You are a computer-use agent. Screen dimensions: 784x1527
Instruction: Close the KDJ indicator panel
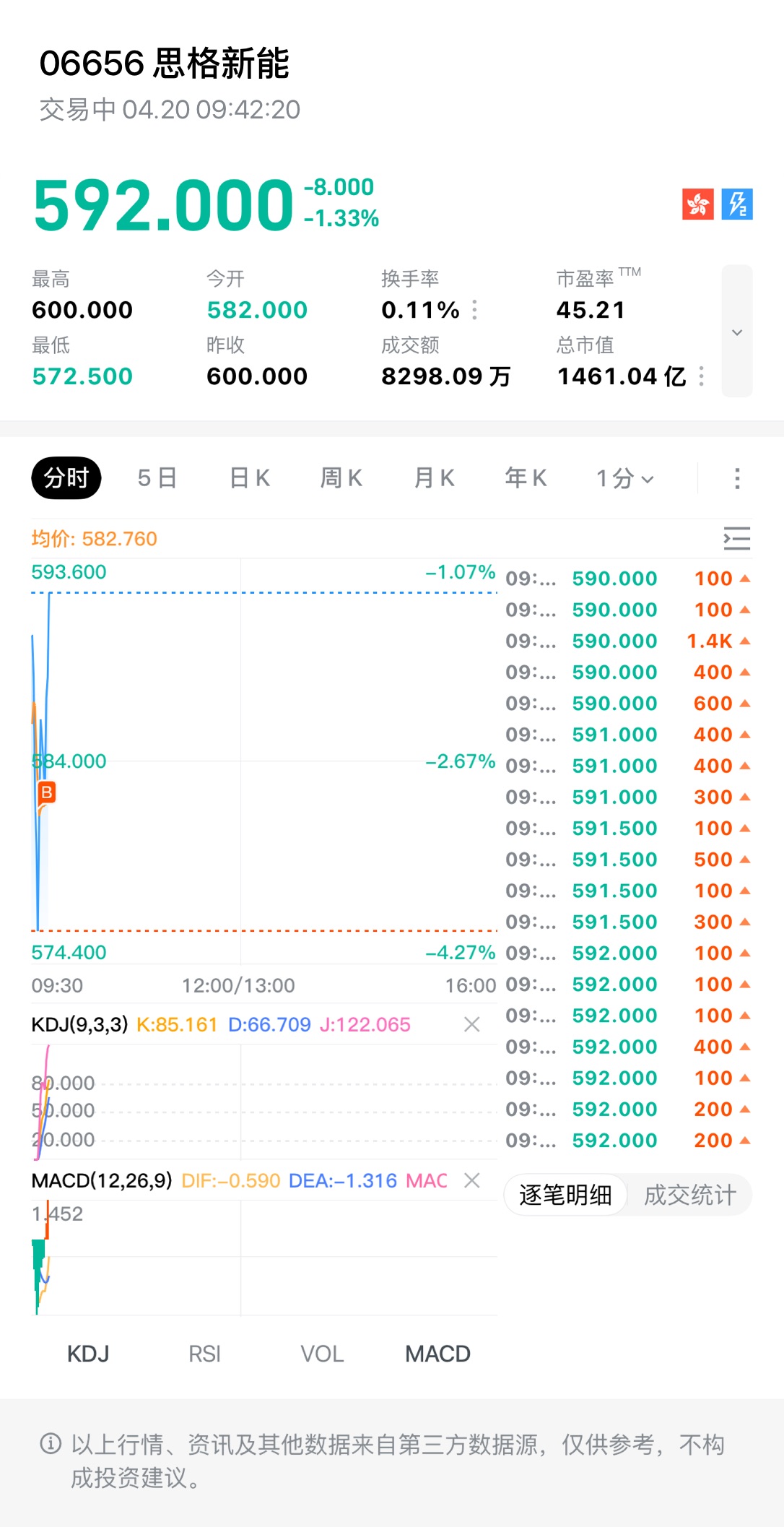coord(472,1024)
